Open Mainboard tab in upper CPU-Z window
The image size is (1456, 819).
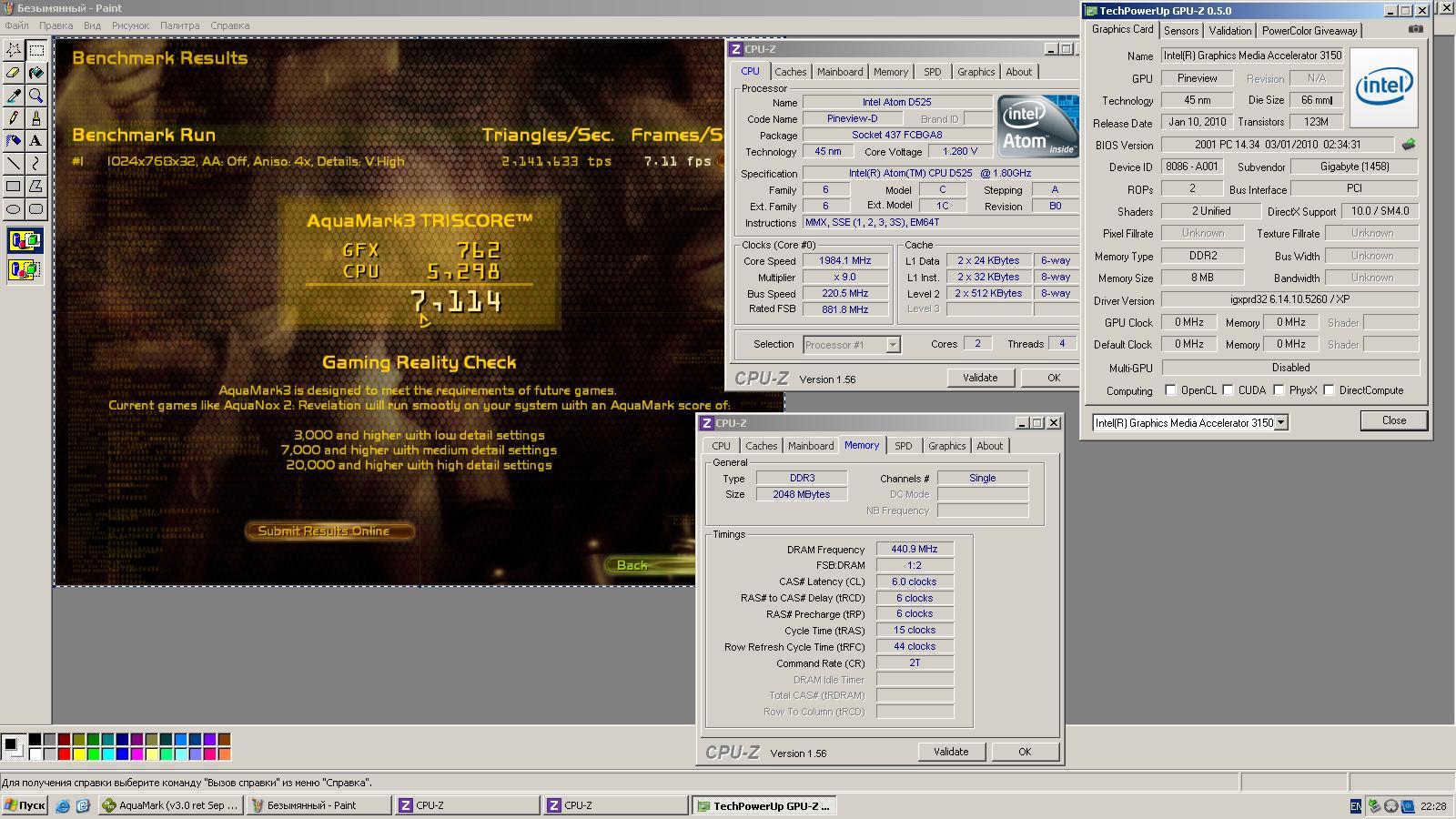click(839, 72)
